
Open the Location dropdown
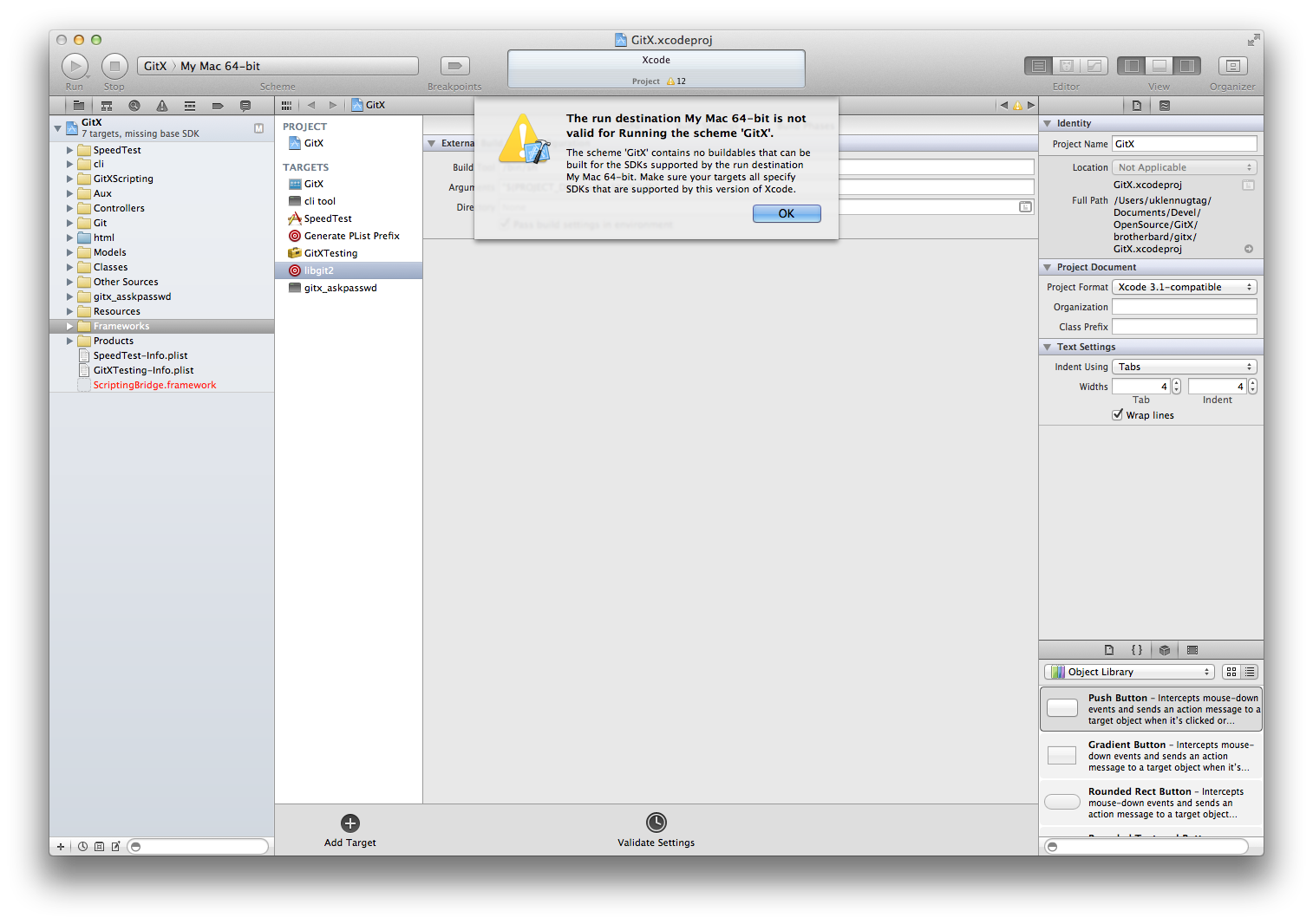click(1185, 167)
